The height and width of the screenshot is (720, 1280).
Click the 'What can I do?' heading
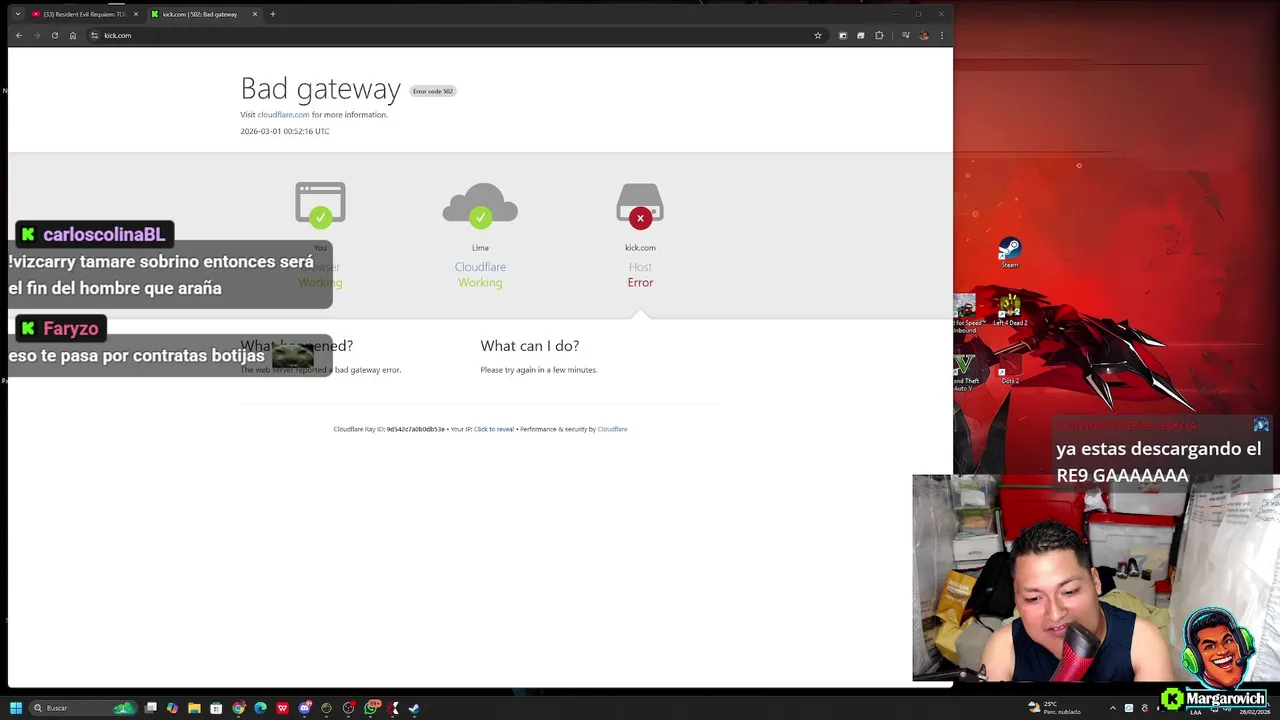(x=529, y=346)
